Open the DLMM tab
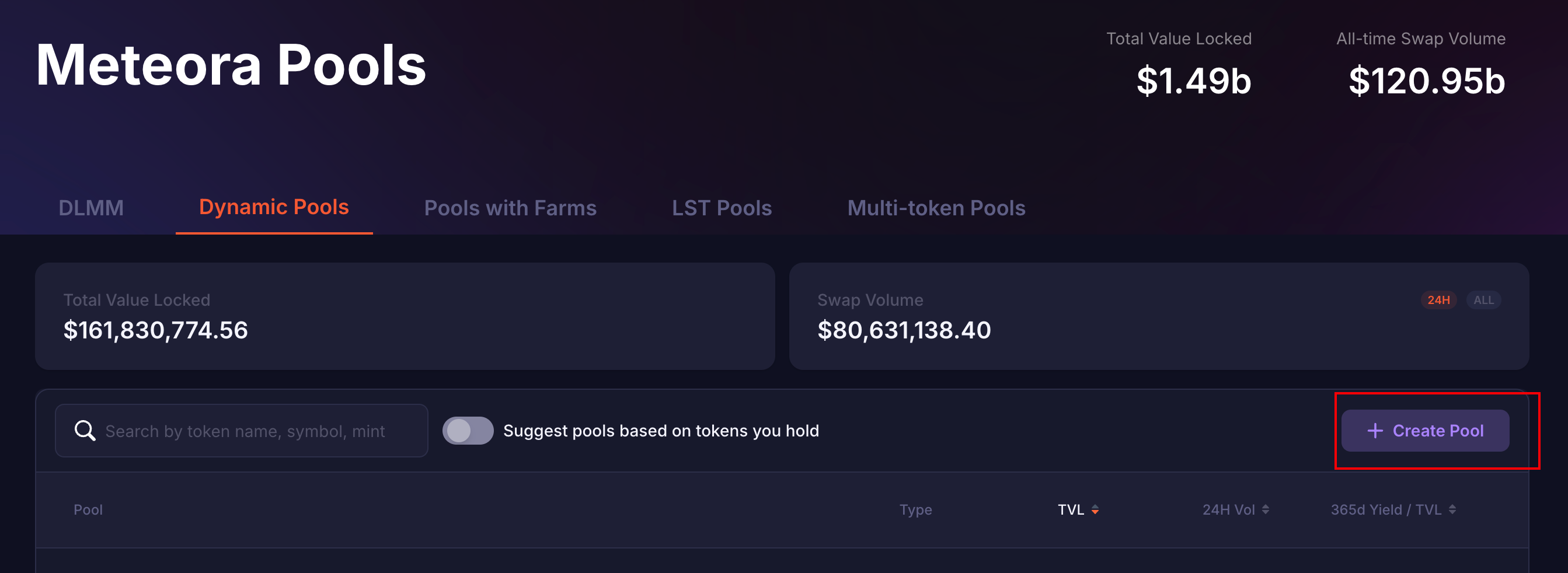This screenshot has height=573, width=1568. pos(91,208)
